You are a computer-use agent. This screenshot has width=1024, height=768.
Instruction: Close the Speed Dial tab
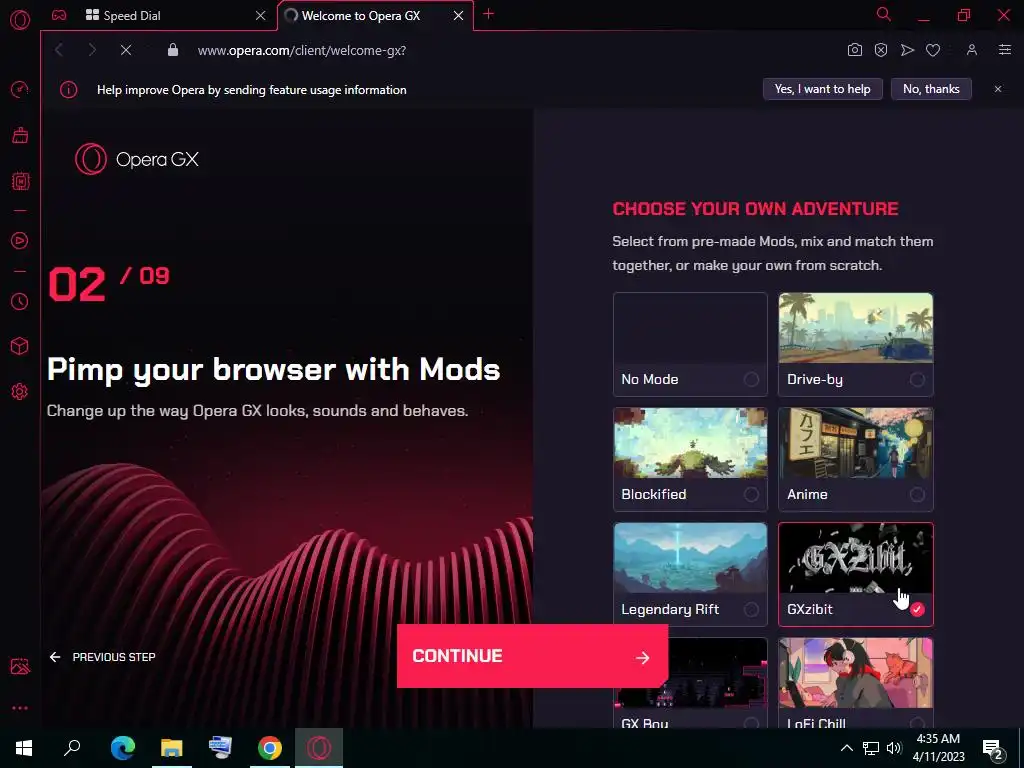261,16
